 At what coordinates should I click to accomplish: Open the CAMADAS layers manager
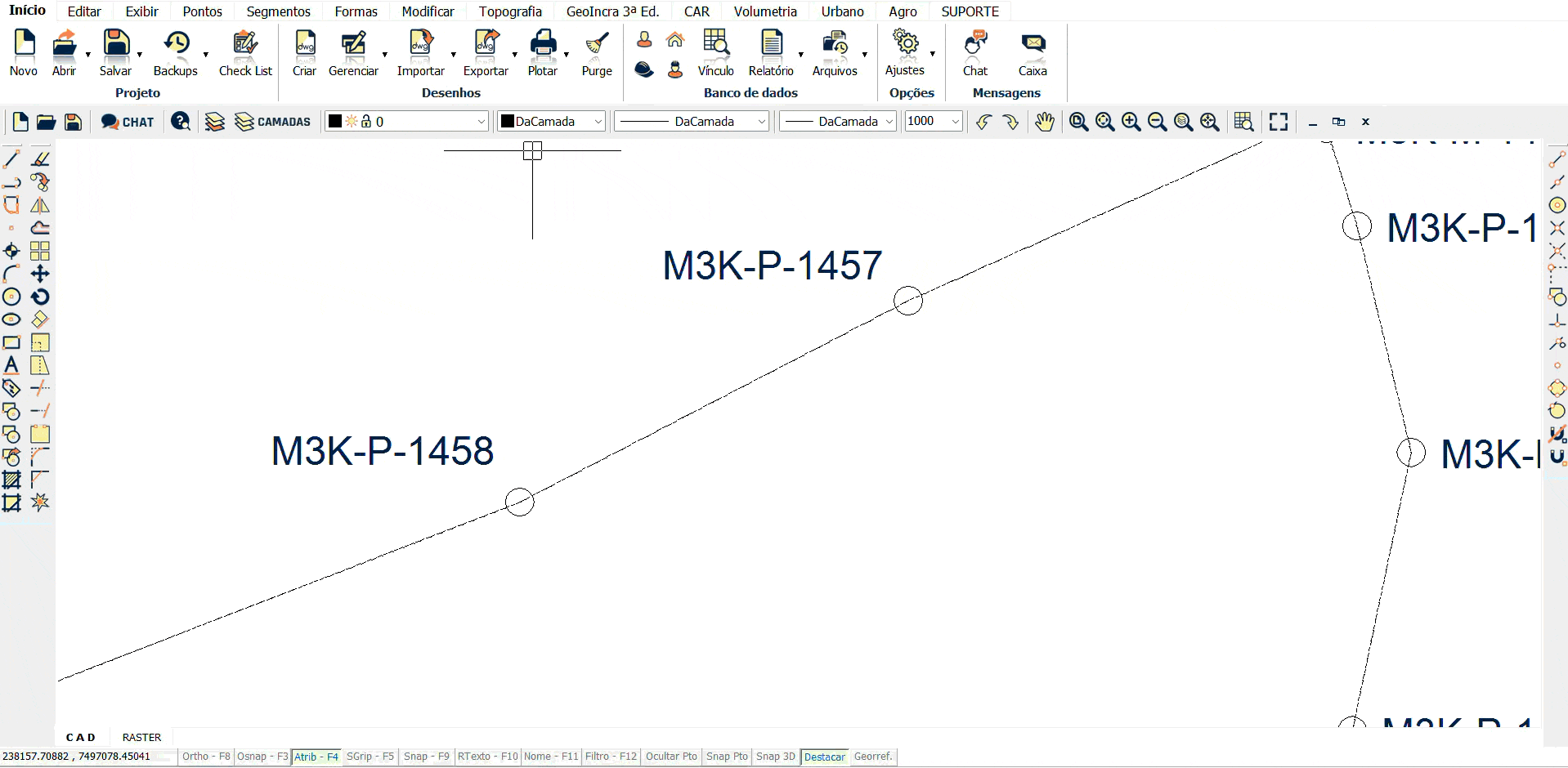point(272,122)
